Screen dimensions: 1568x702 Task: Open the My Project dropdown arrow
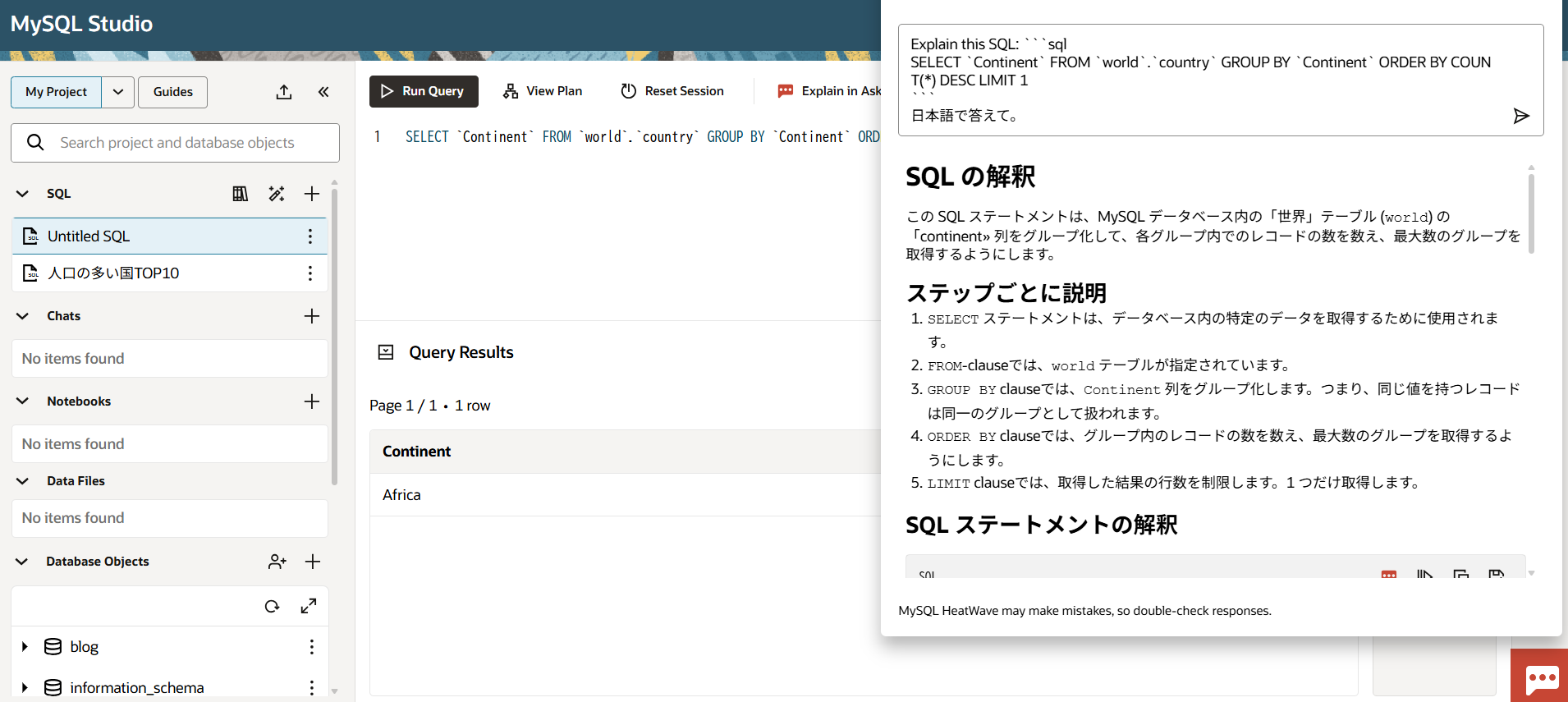(118, 92)
